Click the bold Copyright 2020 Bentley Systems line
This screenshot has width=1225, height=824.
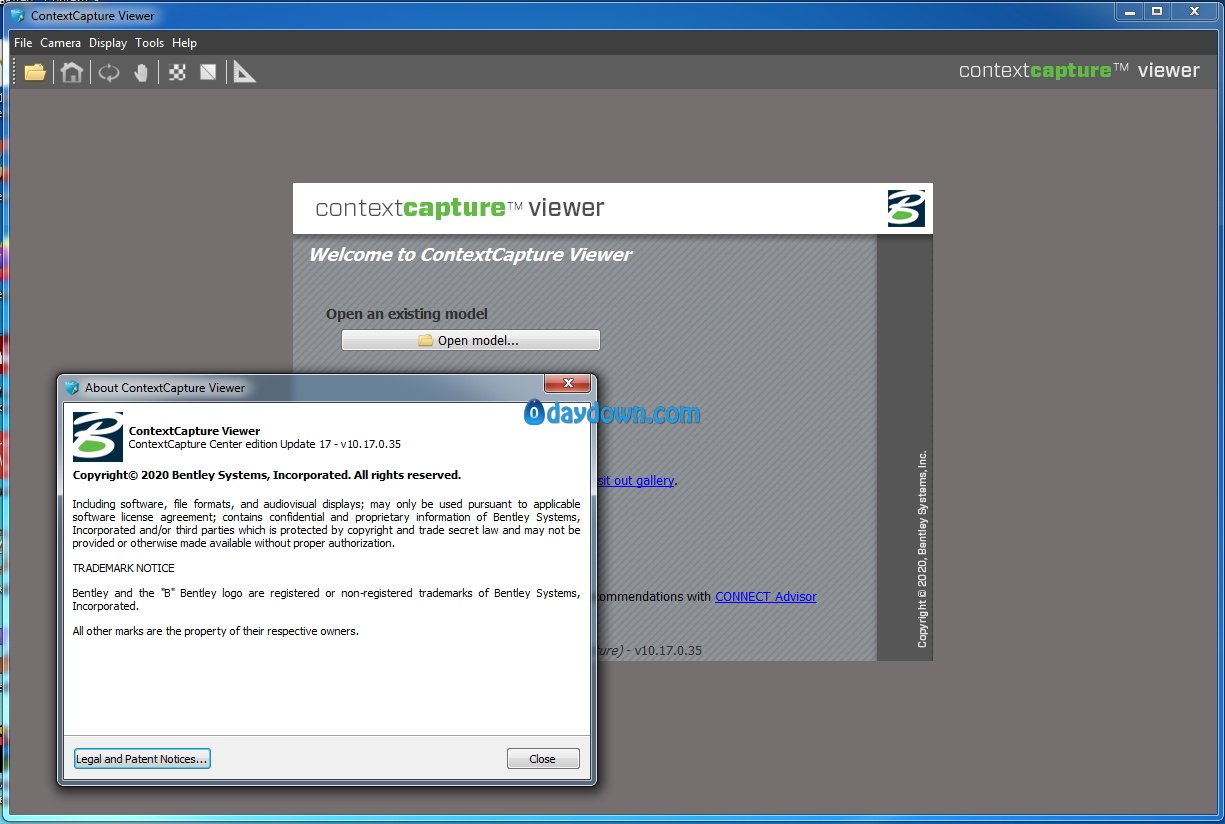pos(267,475)
